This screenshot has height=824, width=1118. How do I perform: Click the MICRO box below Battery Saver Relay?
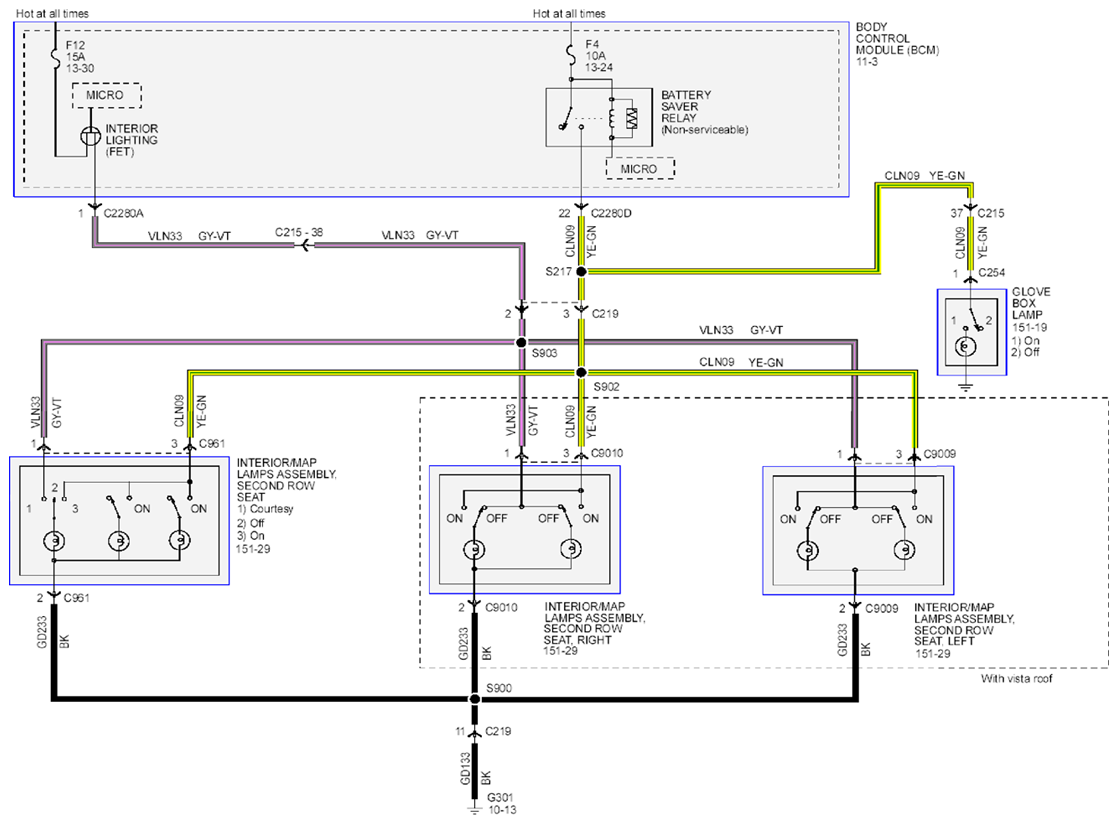click(x=640, y=169)
